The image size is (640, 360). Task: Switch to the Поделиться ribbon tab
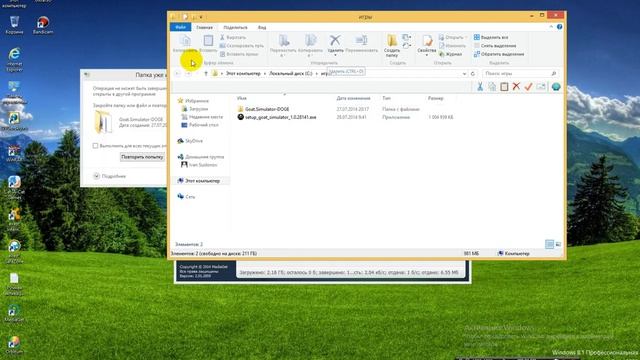pyautogui.click(x=236, y=27)
